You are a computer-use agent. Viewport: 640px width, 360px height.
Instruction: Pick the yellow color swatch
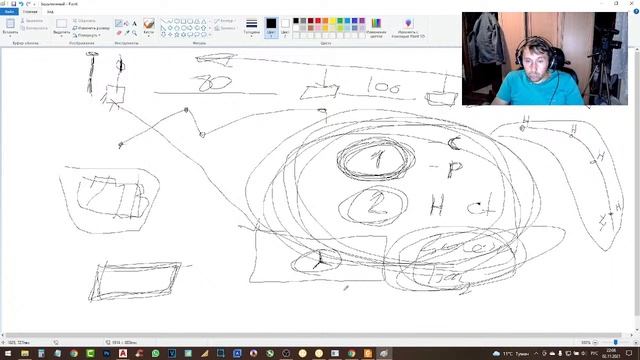333,21
